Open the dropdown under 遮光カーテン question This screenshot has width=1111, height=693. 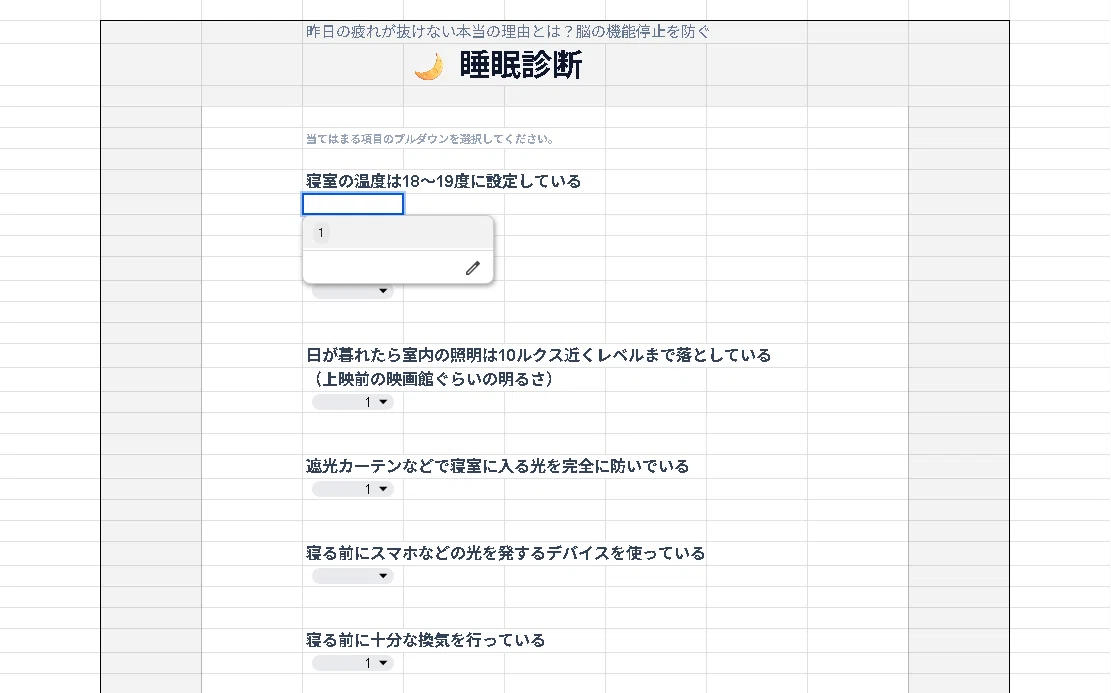353,489
